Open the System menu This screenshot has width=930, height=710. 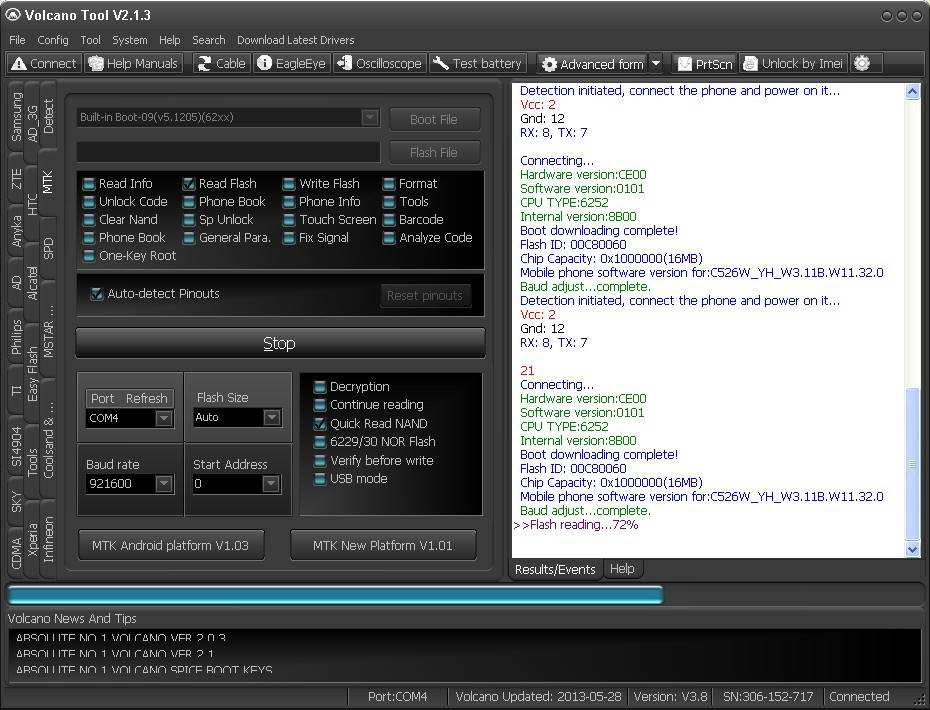(130, 40)
